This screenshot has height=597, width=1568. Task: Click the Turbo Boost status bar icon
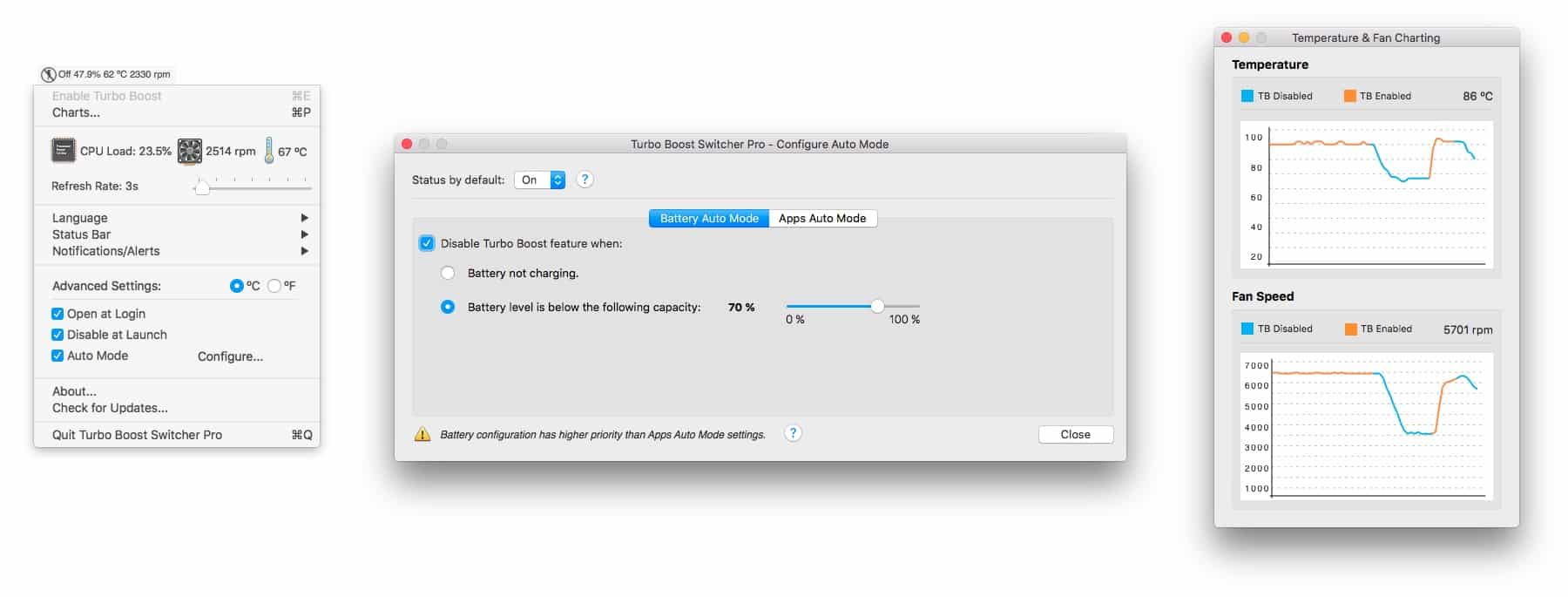[49, 74]
